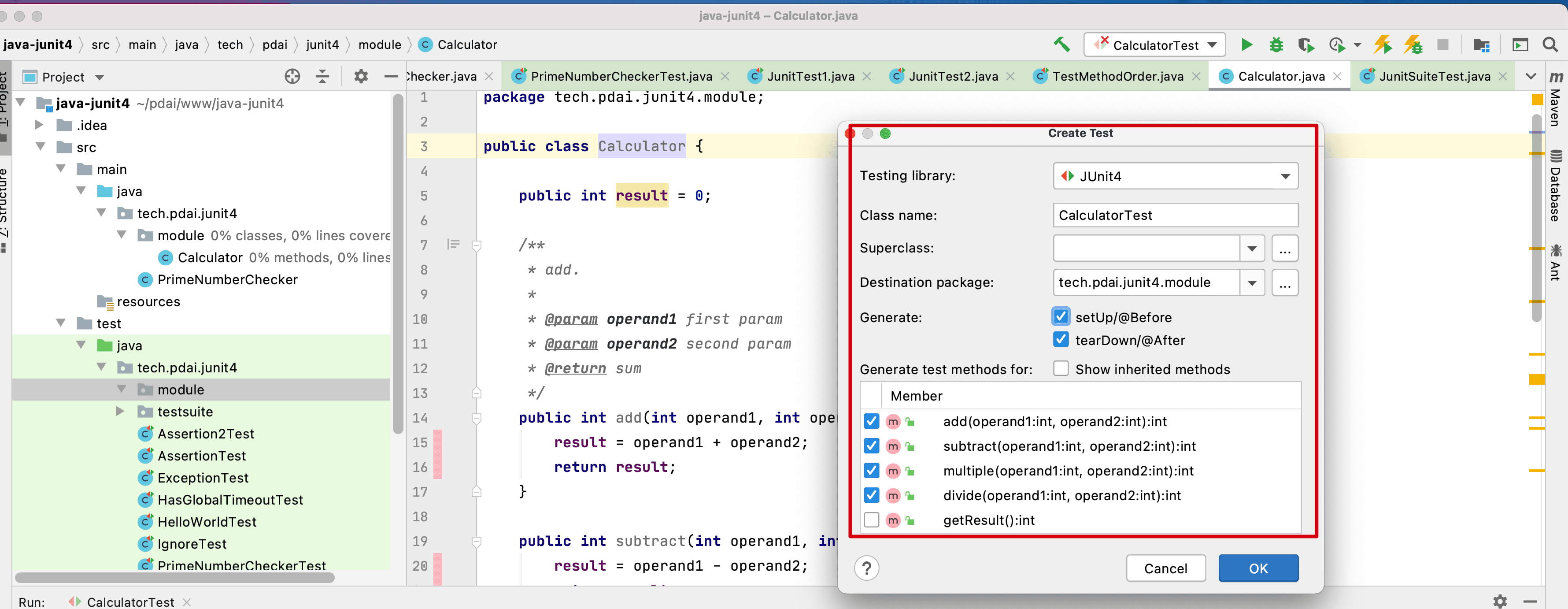Open Search Everywhere magnifier icon
The image size is (1568, 609).
1550,45
